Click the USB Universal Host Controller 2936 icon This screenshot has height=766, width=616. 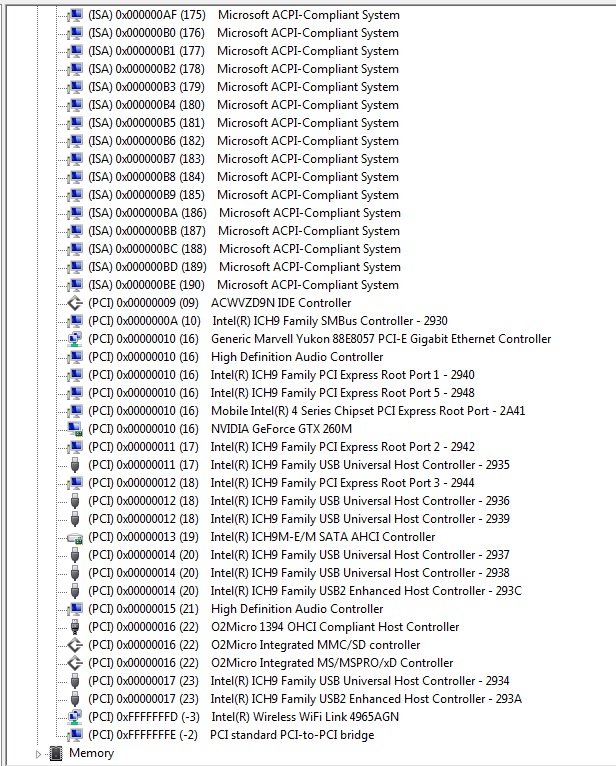pyautogui.click(x=75, y=501)
